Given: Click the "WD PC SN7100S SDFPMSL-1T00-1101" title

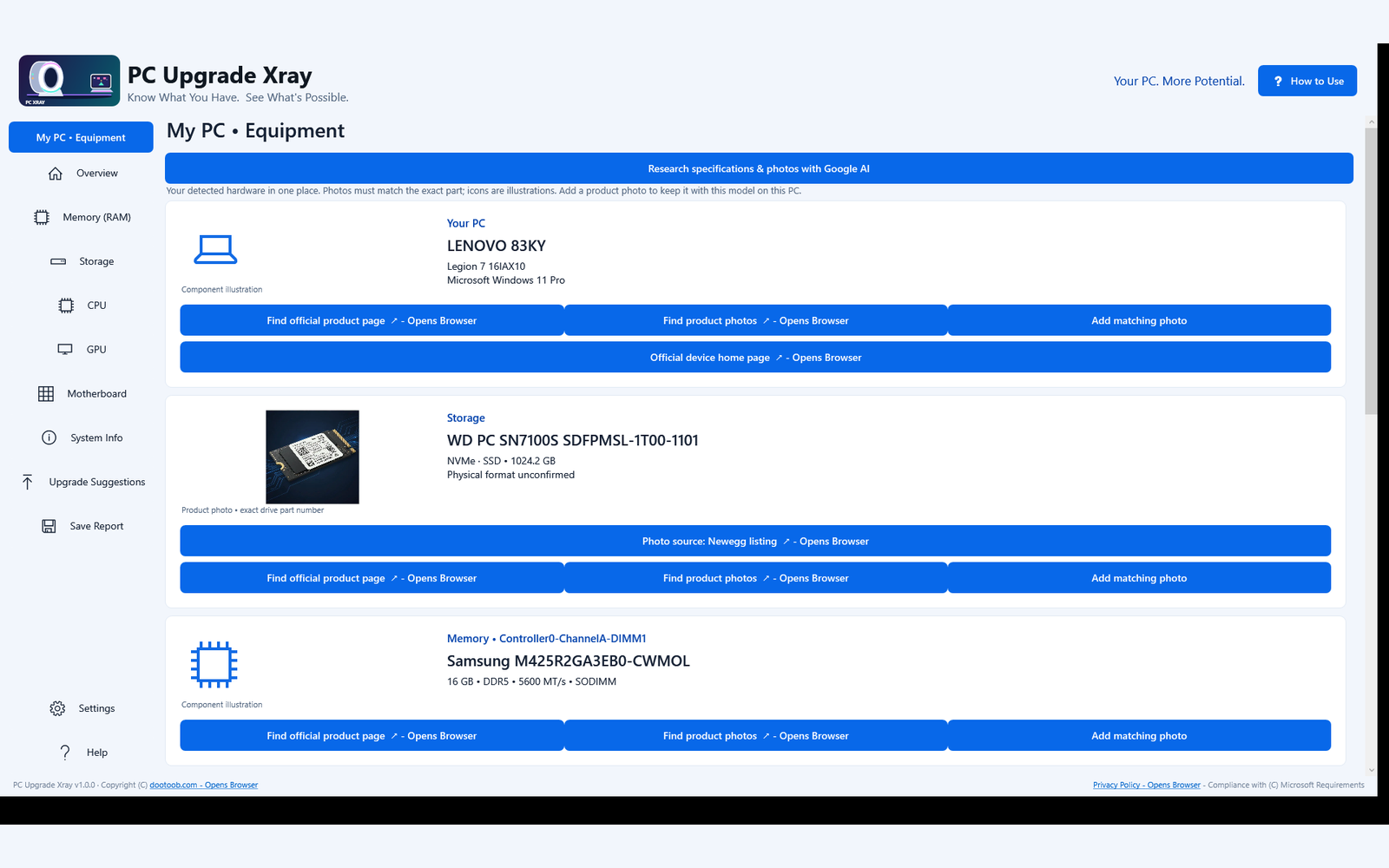Looking at the screenshot, I should (x=573, y=440).
